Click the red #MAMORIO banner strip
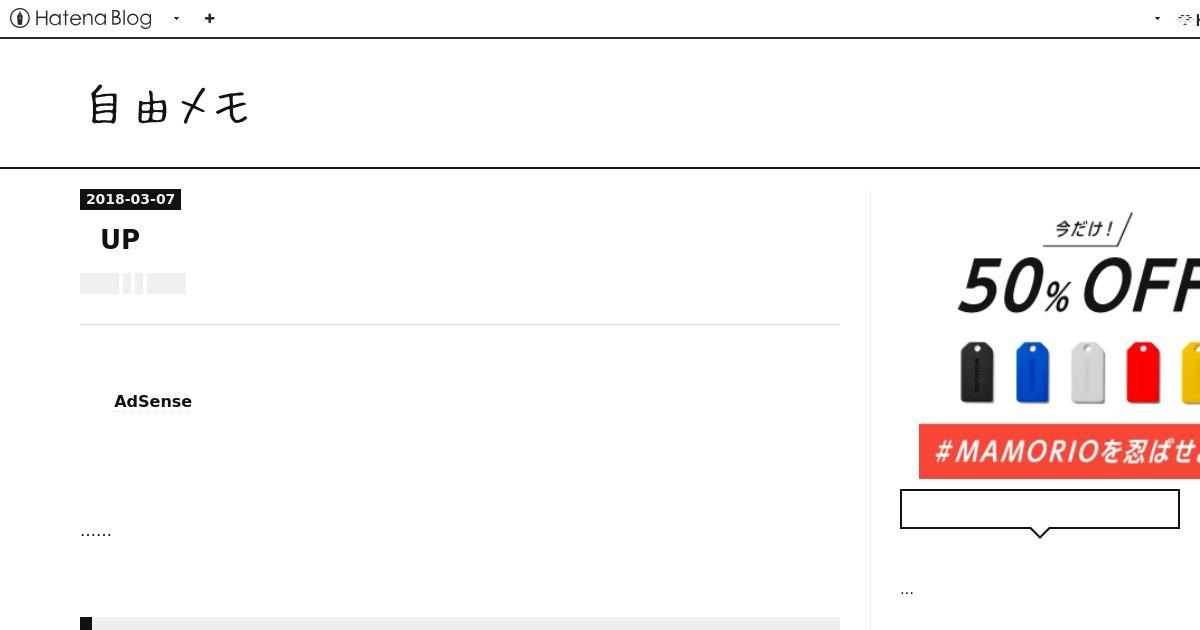 (1059, 451)
